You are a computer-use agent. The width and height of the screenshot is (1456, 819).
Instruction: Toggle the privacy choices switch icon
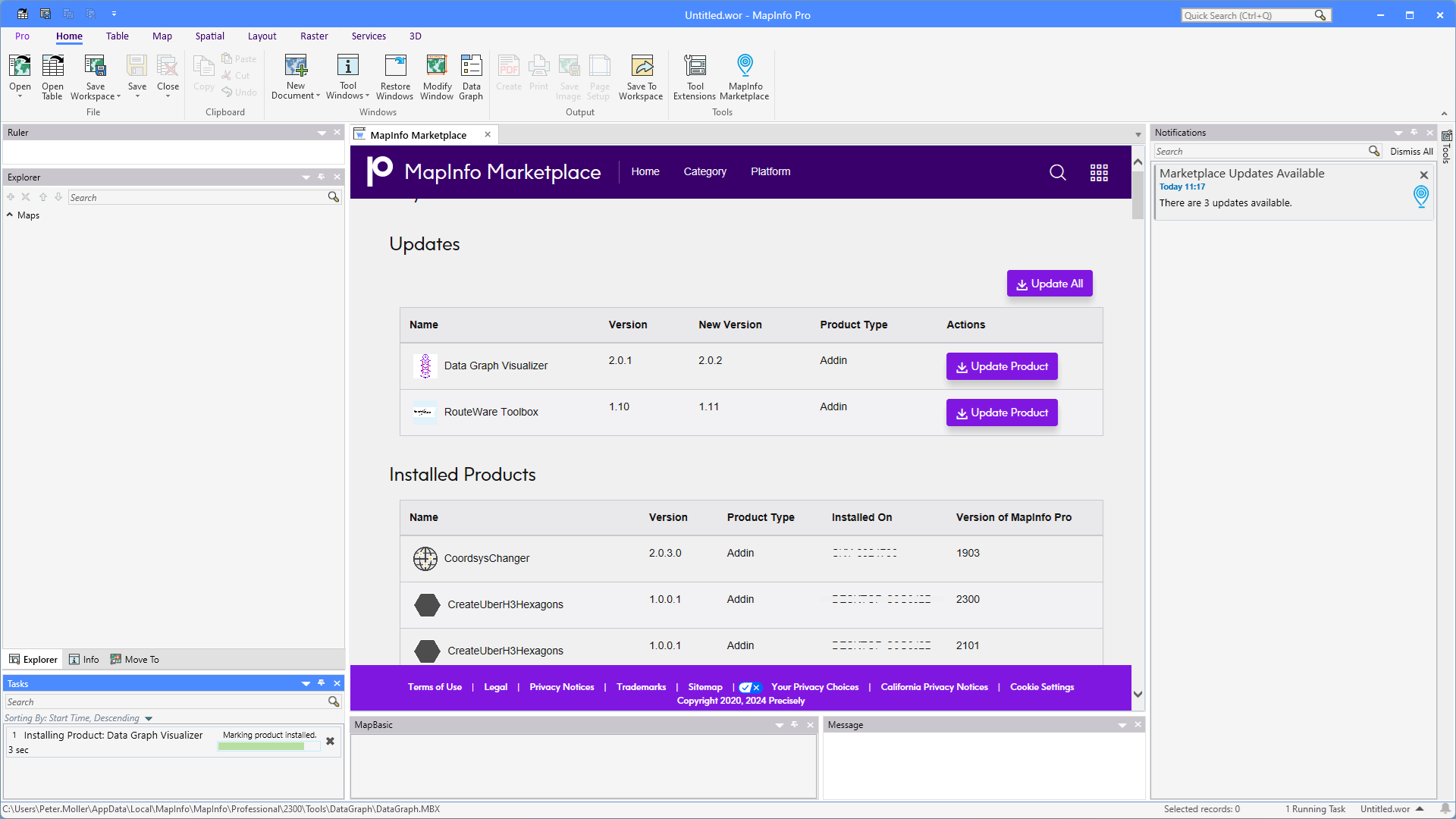pyautogui.click(x=749, y=687)
